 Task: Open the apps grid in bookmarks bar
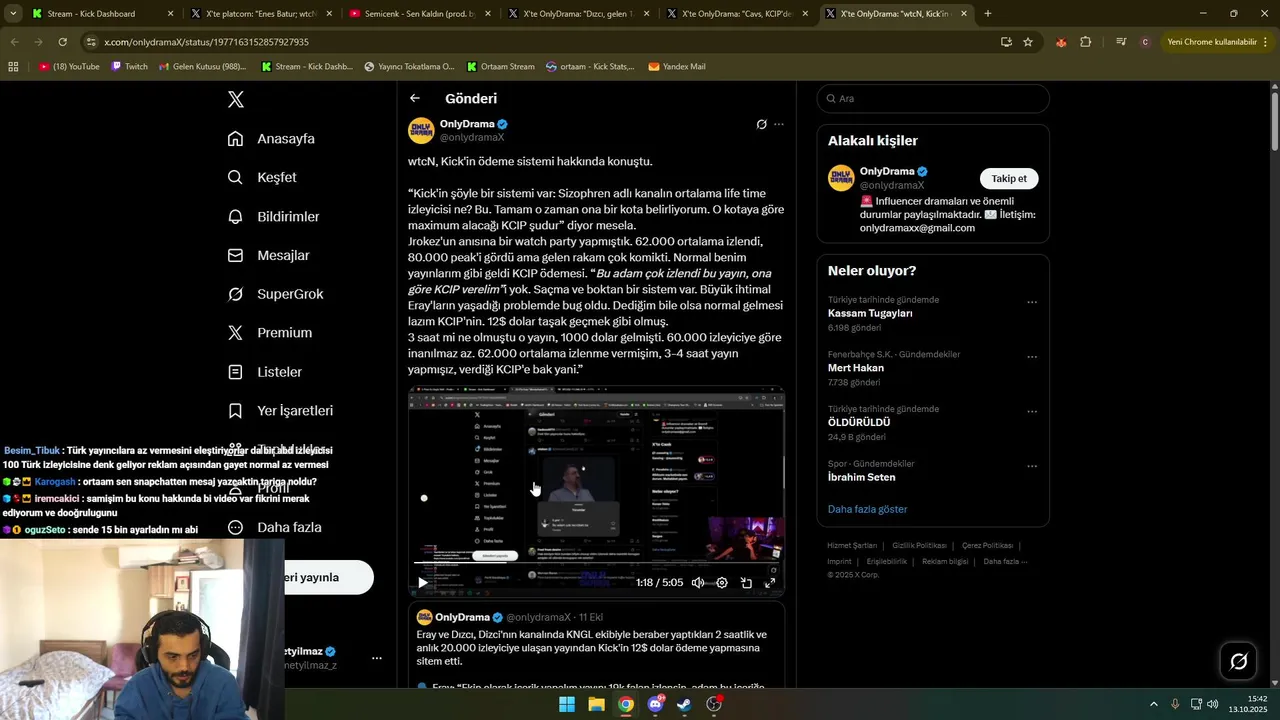coord(13,67)
